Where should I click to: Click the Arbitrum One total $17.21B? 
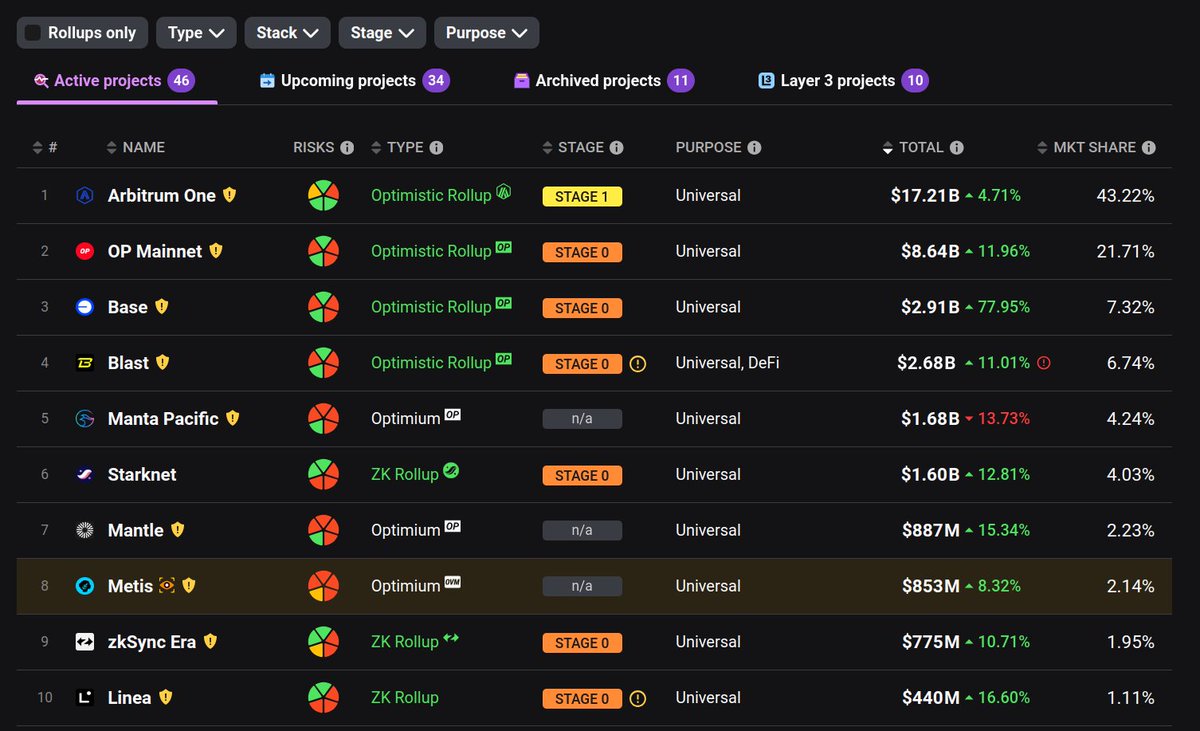[x=925, y=196]
